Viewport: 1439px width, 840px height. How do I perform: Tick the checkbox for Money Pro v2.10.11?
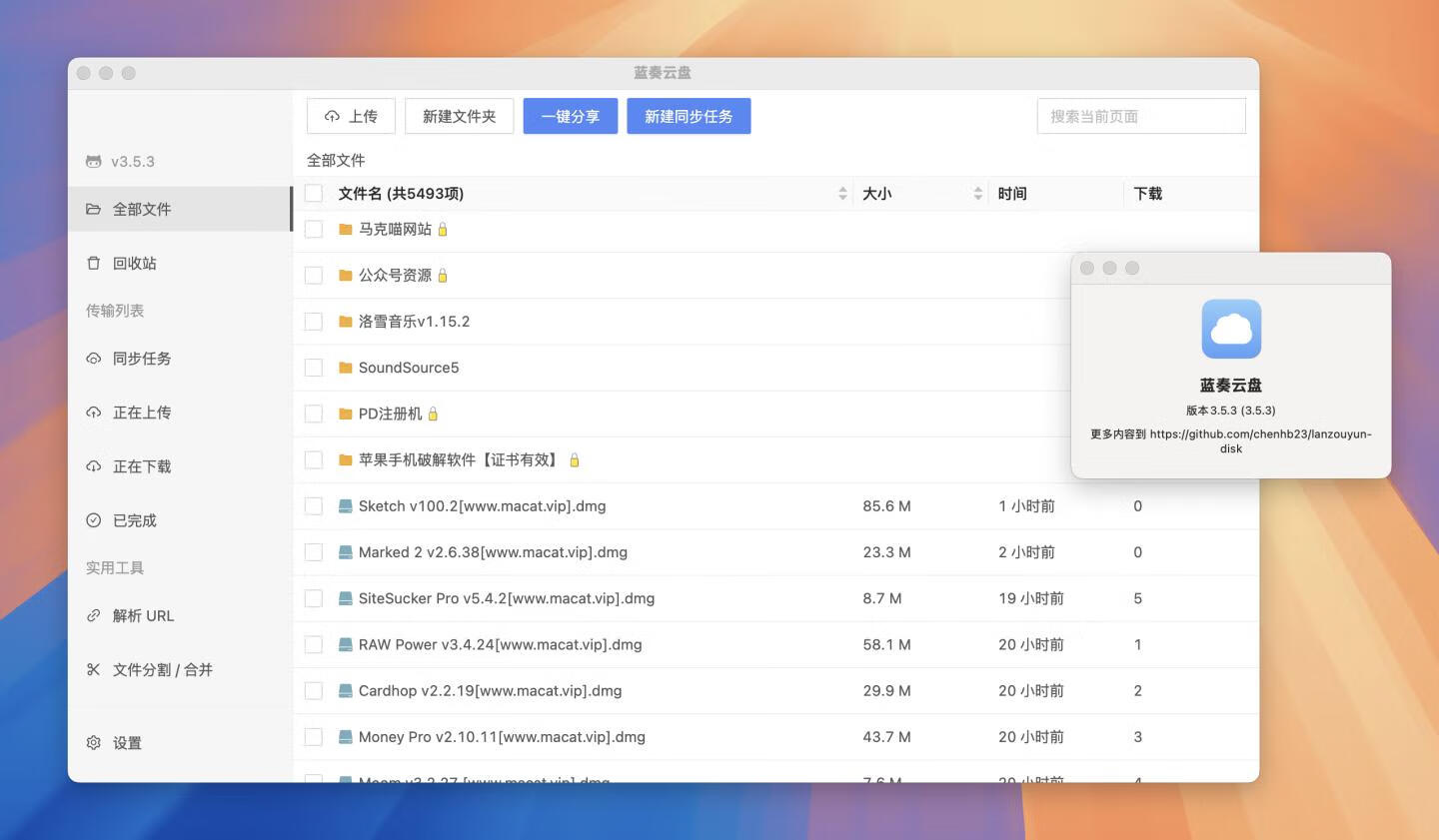point(314,737)
